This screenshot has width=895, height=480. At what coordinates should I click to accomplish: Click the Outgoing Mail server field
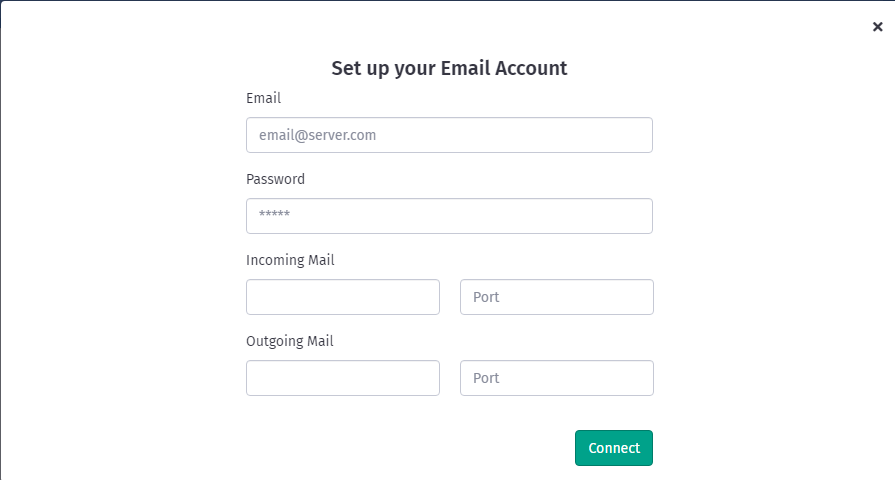click(343, 378)
